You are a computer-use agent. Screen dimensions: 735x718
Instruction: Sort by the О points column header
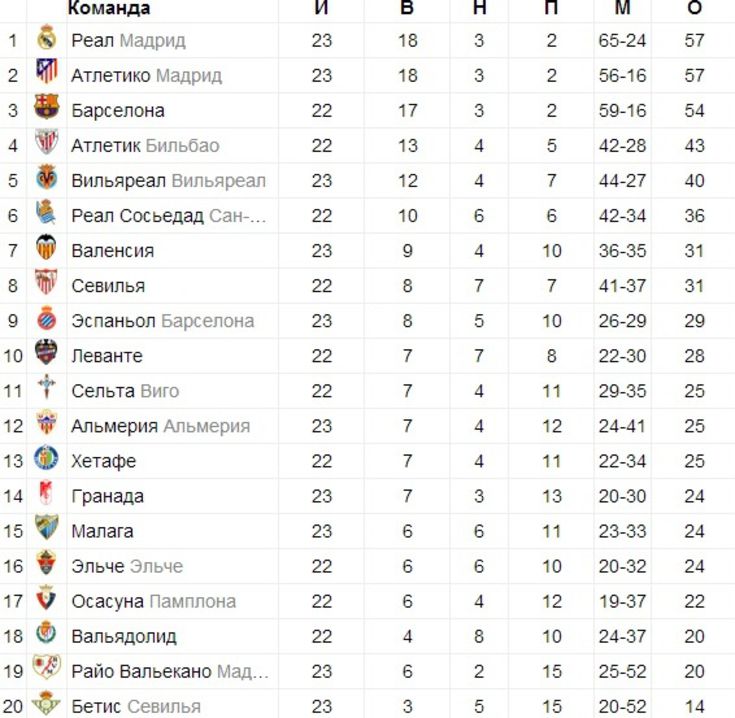click(694, 7)
